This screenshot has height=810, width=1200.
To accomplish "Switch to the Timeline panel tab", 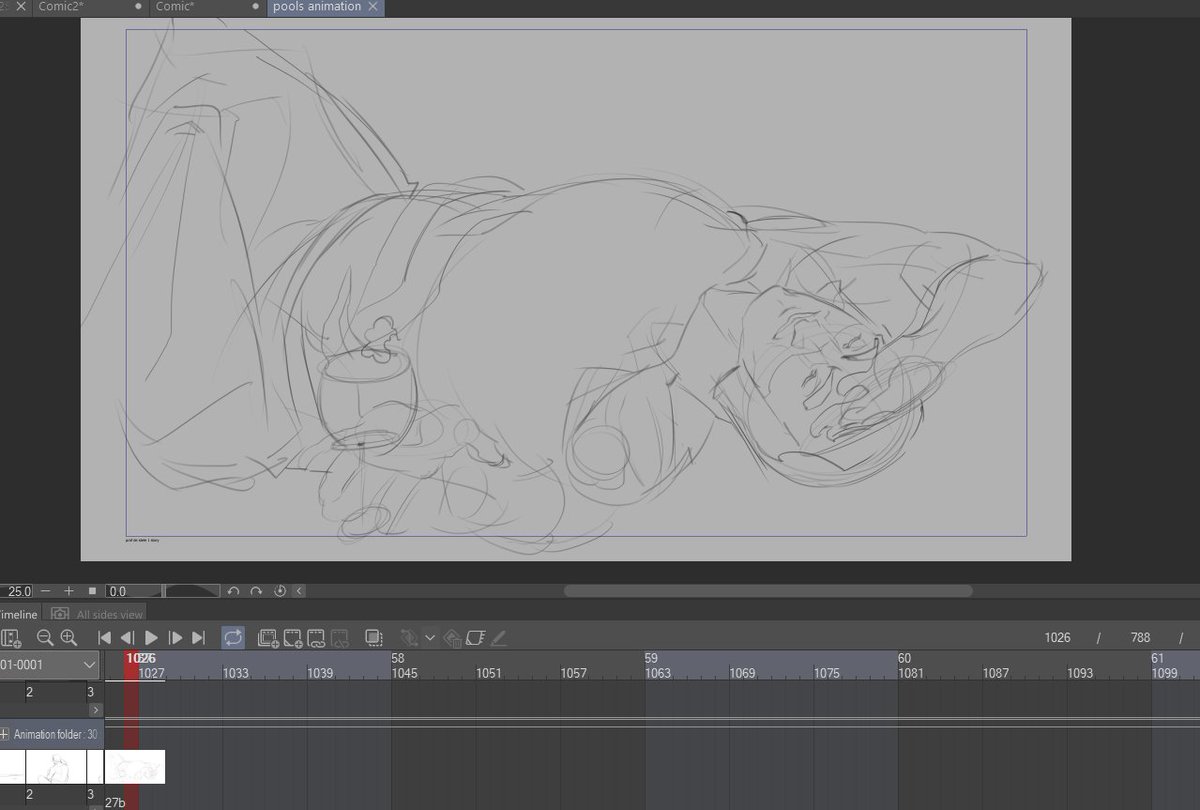I will click(19, 614).
